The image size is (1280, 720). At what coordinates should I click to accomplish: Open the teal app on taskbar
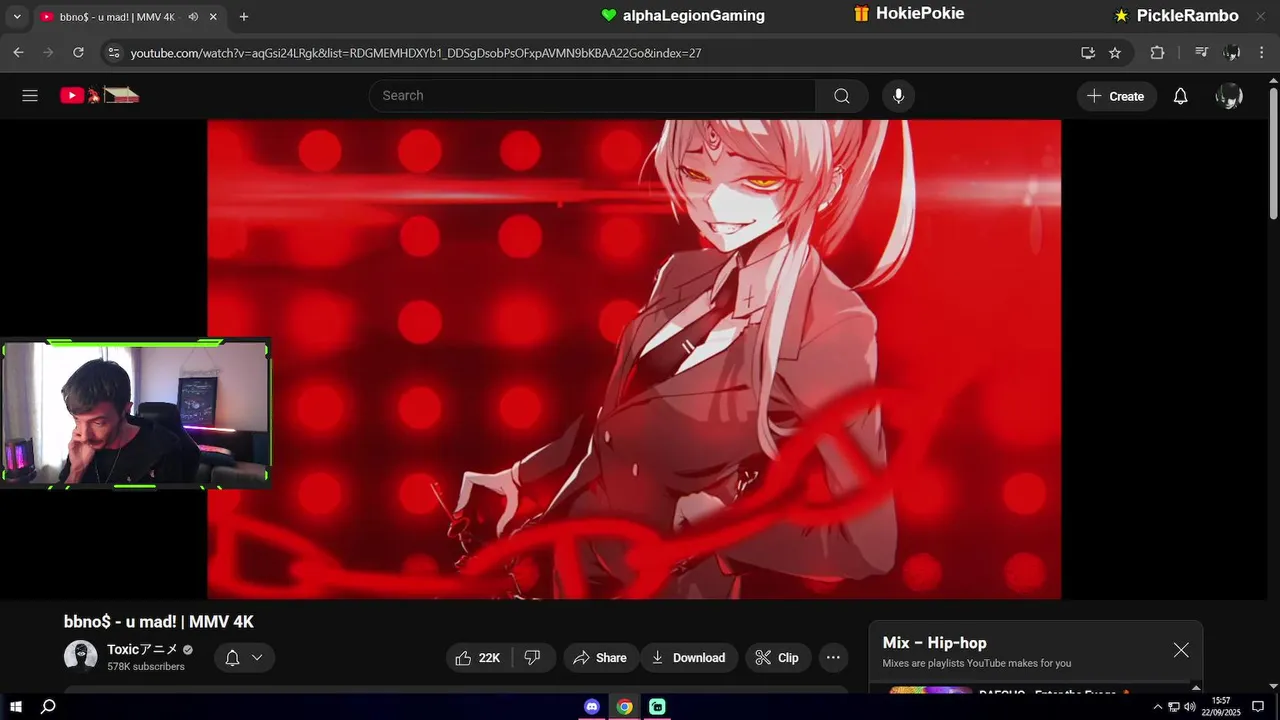(x=657, y=706)
